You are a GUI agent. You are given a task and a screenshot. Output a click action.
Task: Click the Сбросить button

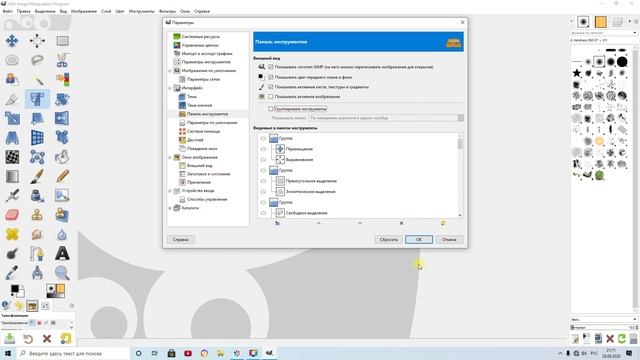click(389, 240)
